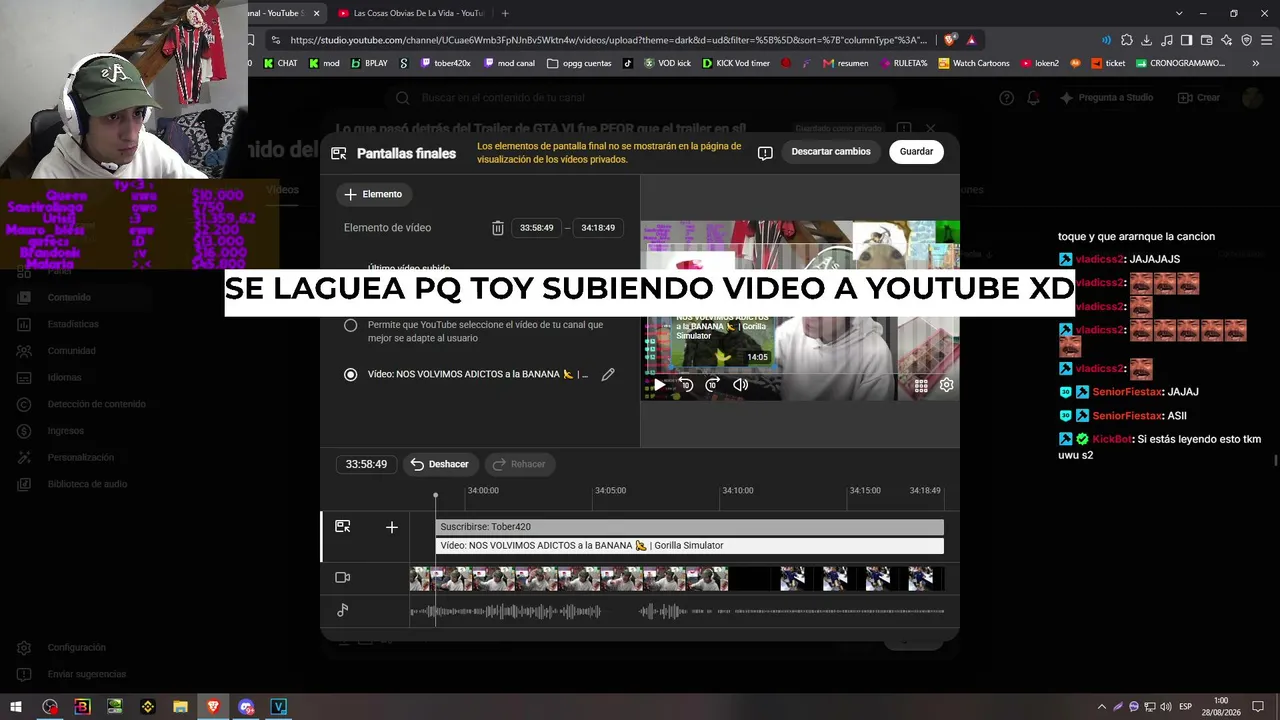1280x720 pixels.
Task: Skip the preview forward 10 seconds
Action: 713,385
